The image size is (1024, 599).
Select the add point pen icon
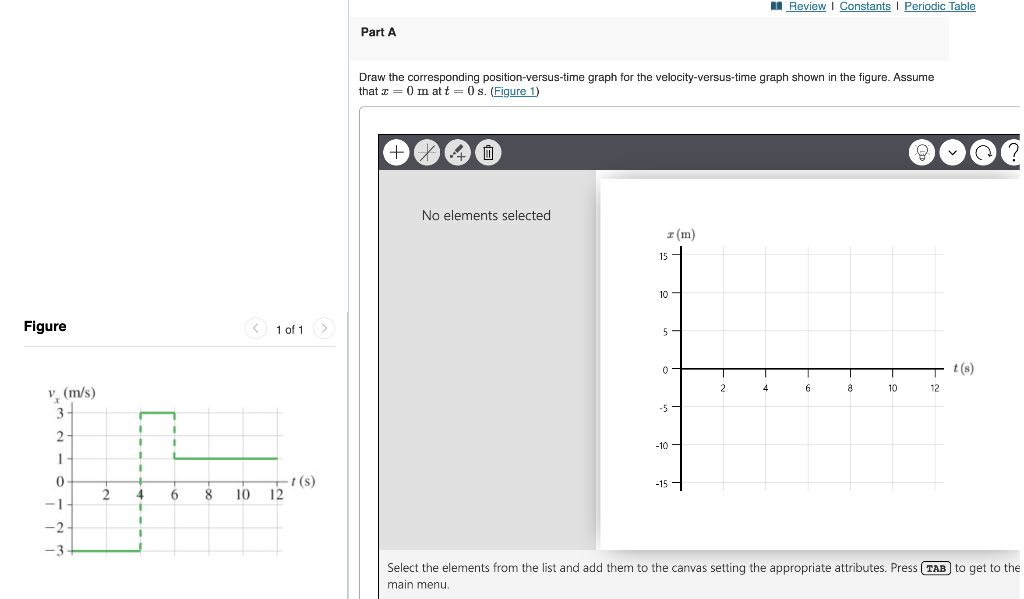pyautogui.click(x=458, y=153)
